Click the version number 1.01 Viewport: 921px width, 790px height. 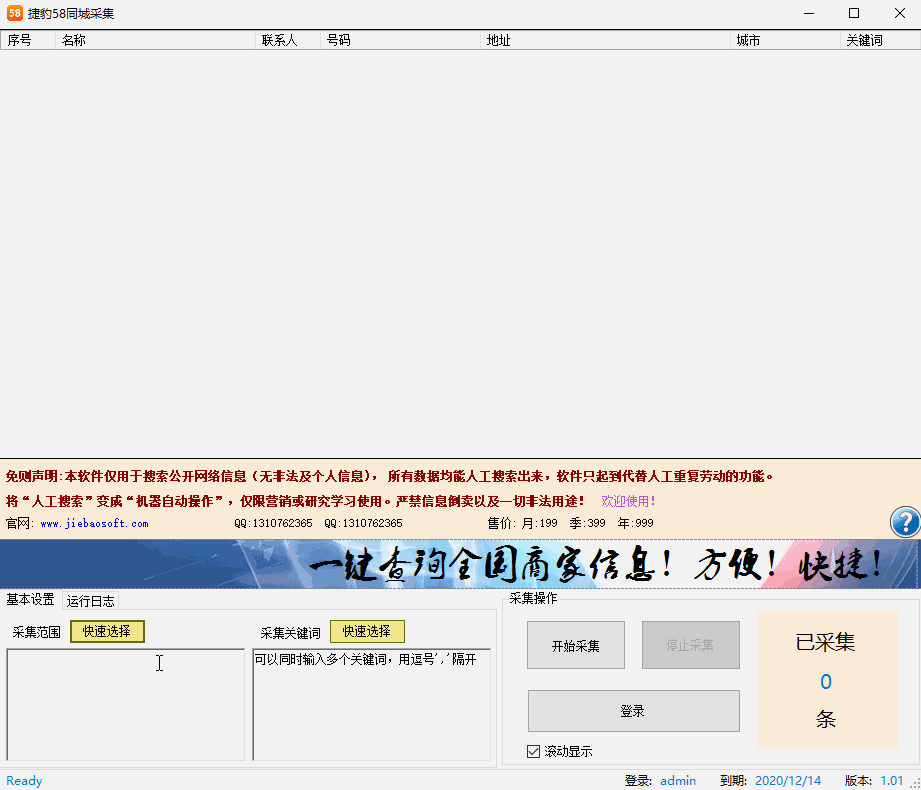892,781
